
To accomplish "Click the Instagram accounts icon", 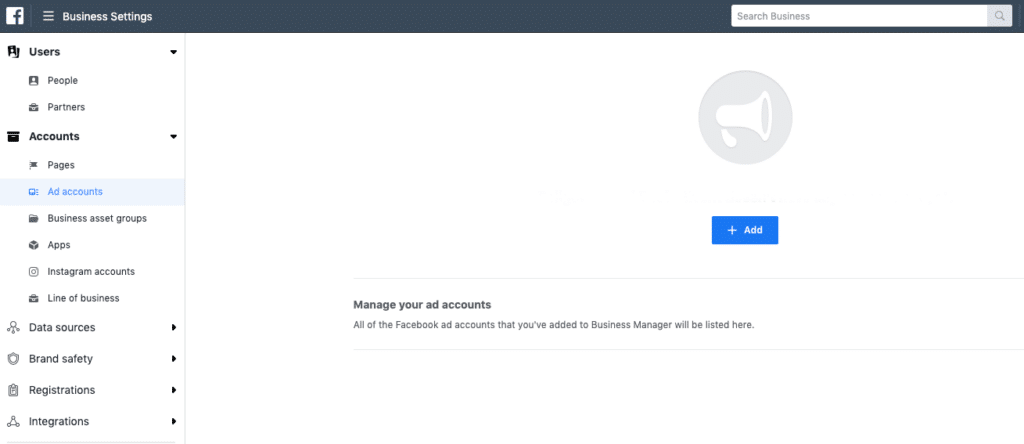I will (x=34, y=271).
